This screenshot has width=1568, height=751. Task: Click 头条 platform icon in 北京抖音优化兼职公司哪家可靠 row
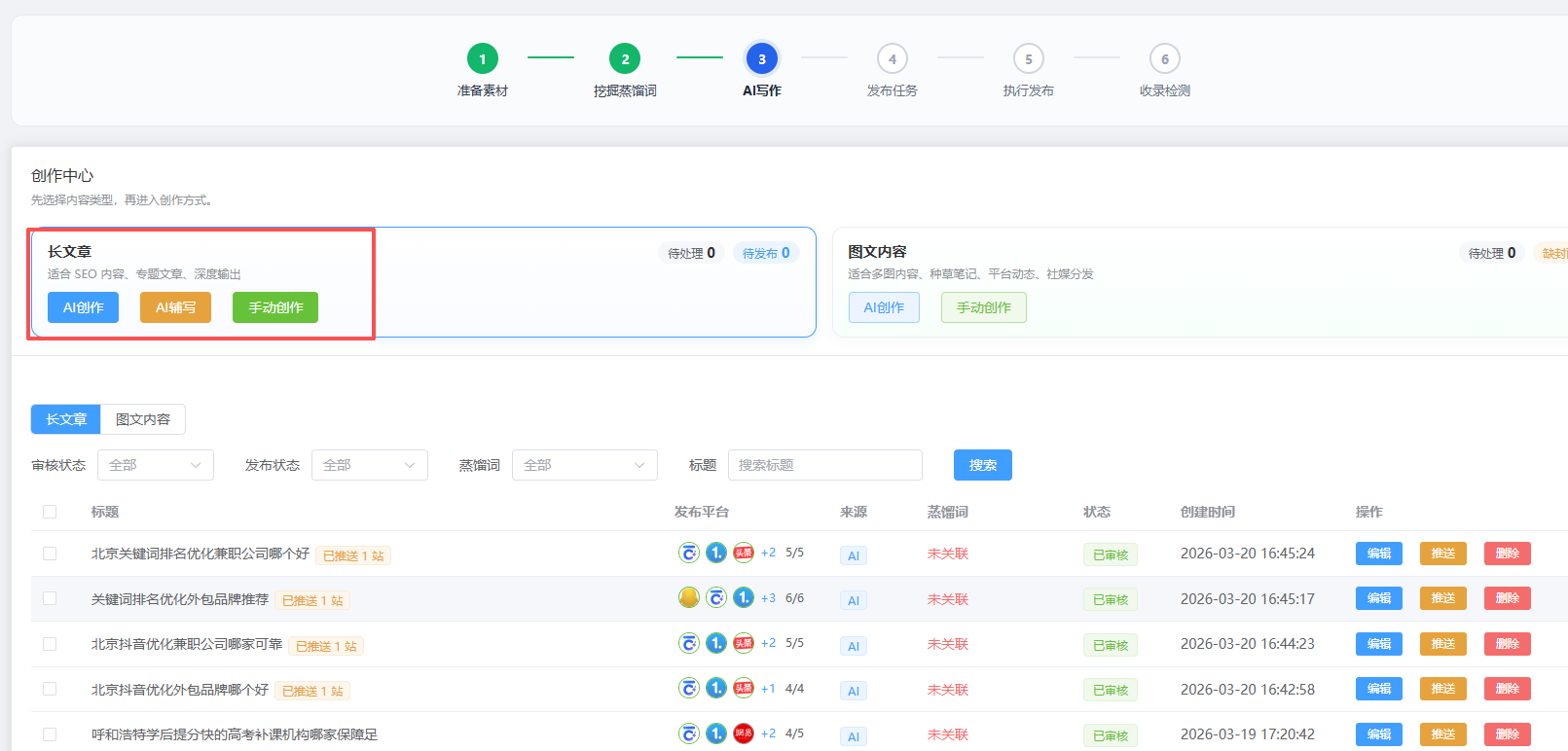click(x=744, y=643)
